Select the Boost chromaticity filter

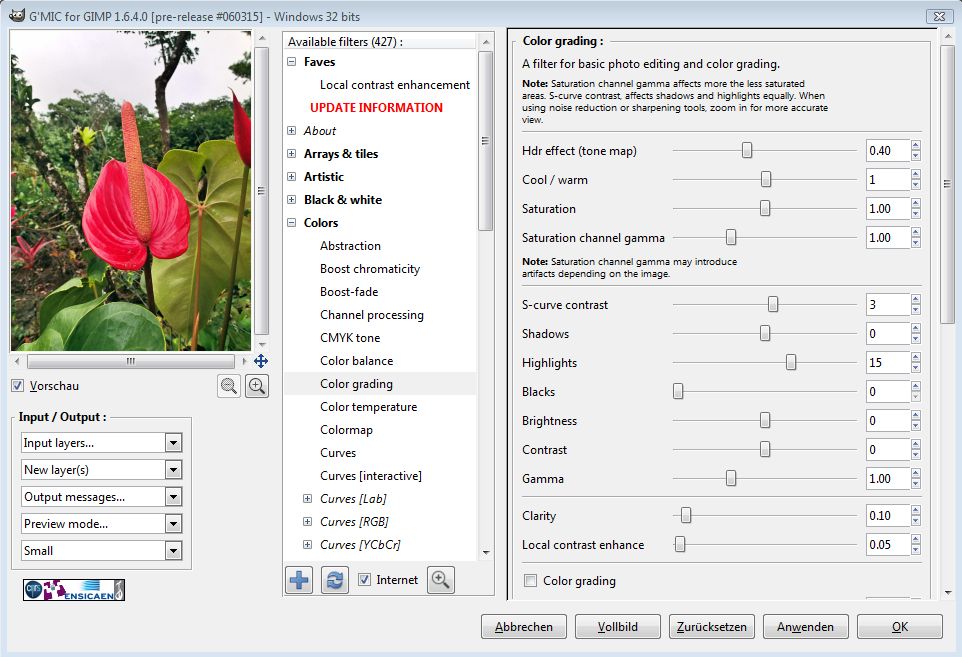tap(370, 269)
